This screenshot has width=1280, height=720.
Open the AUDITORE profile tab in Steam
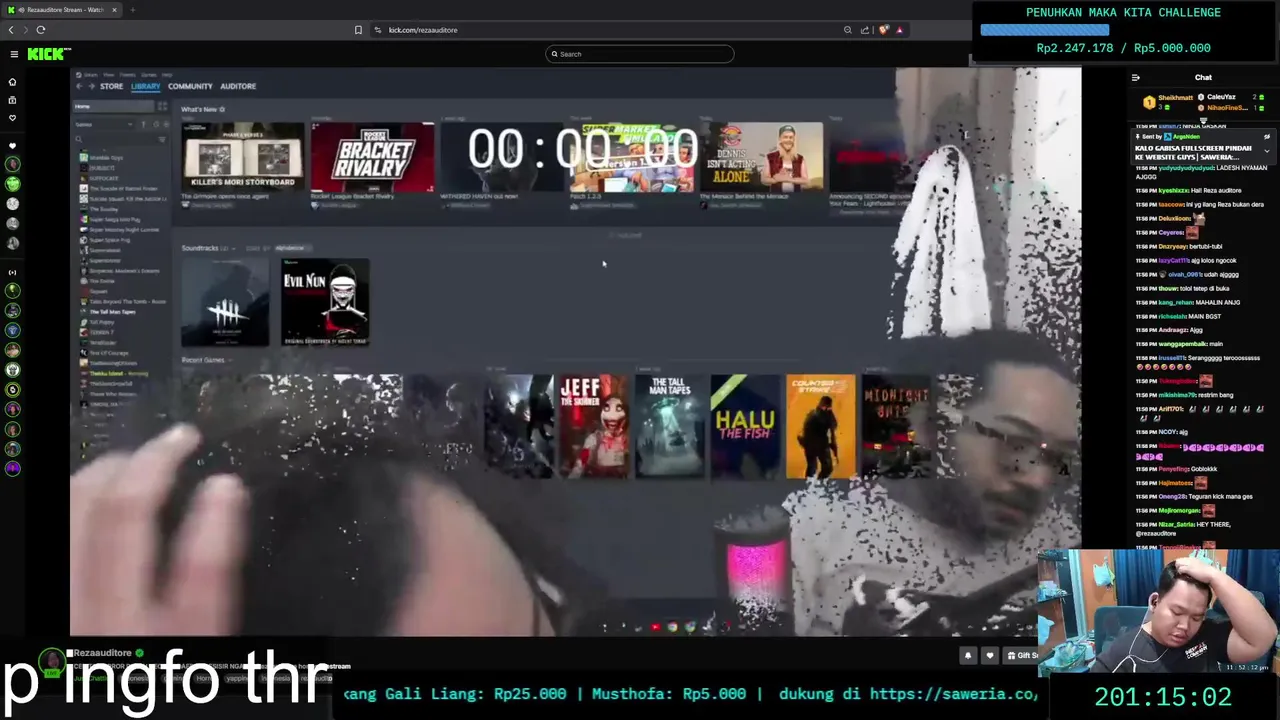pos(238,86)
